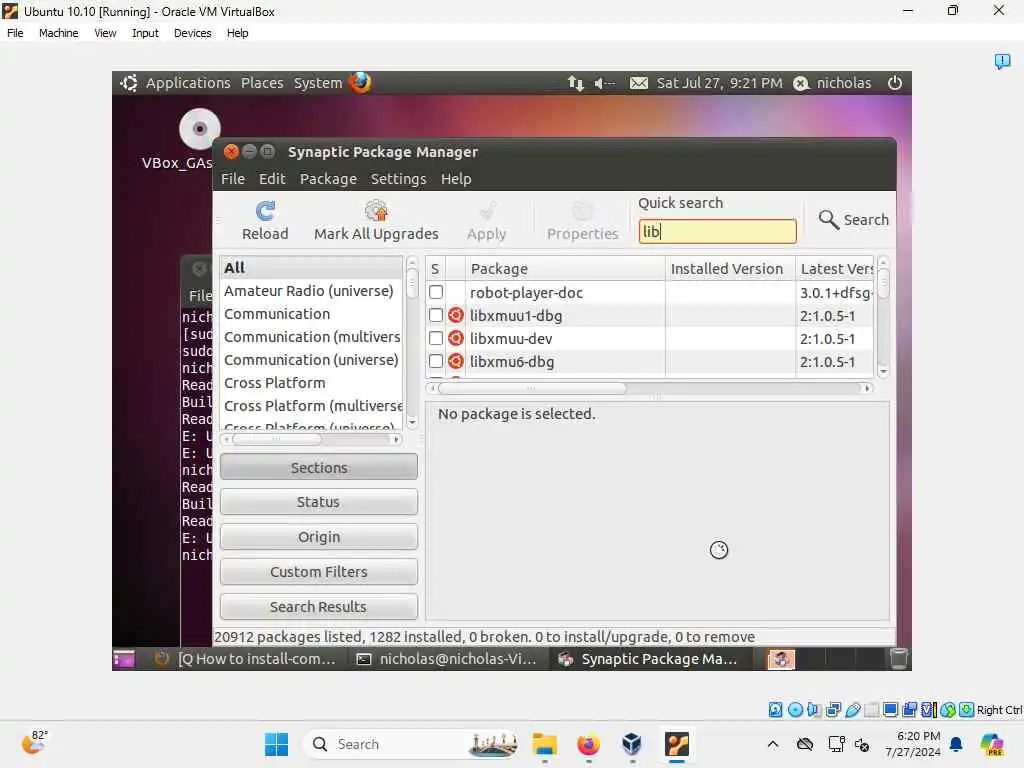The image size is (1024, 768).
Task: Toggle the checkbox for libxmuu1-dbg
Action: 436,315
